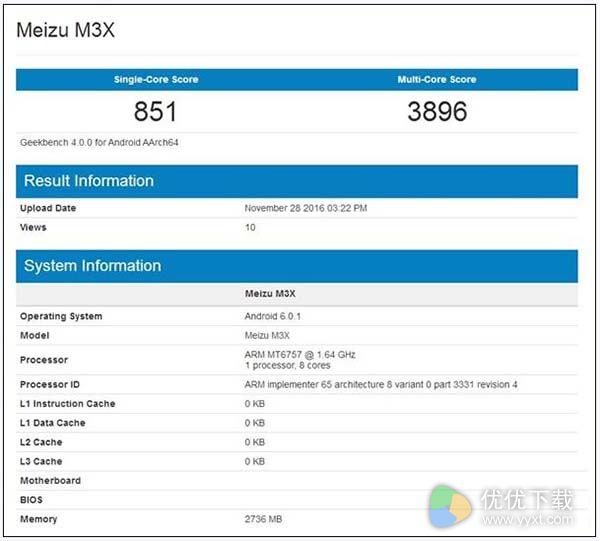The height and width of the screenshot is (541, 600).
Task: Click the BIOS row label
Action: pyautogui.click(x=31, y=500)
